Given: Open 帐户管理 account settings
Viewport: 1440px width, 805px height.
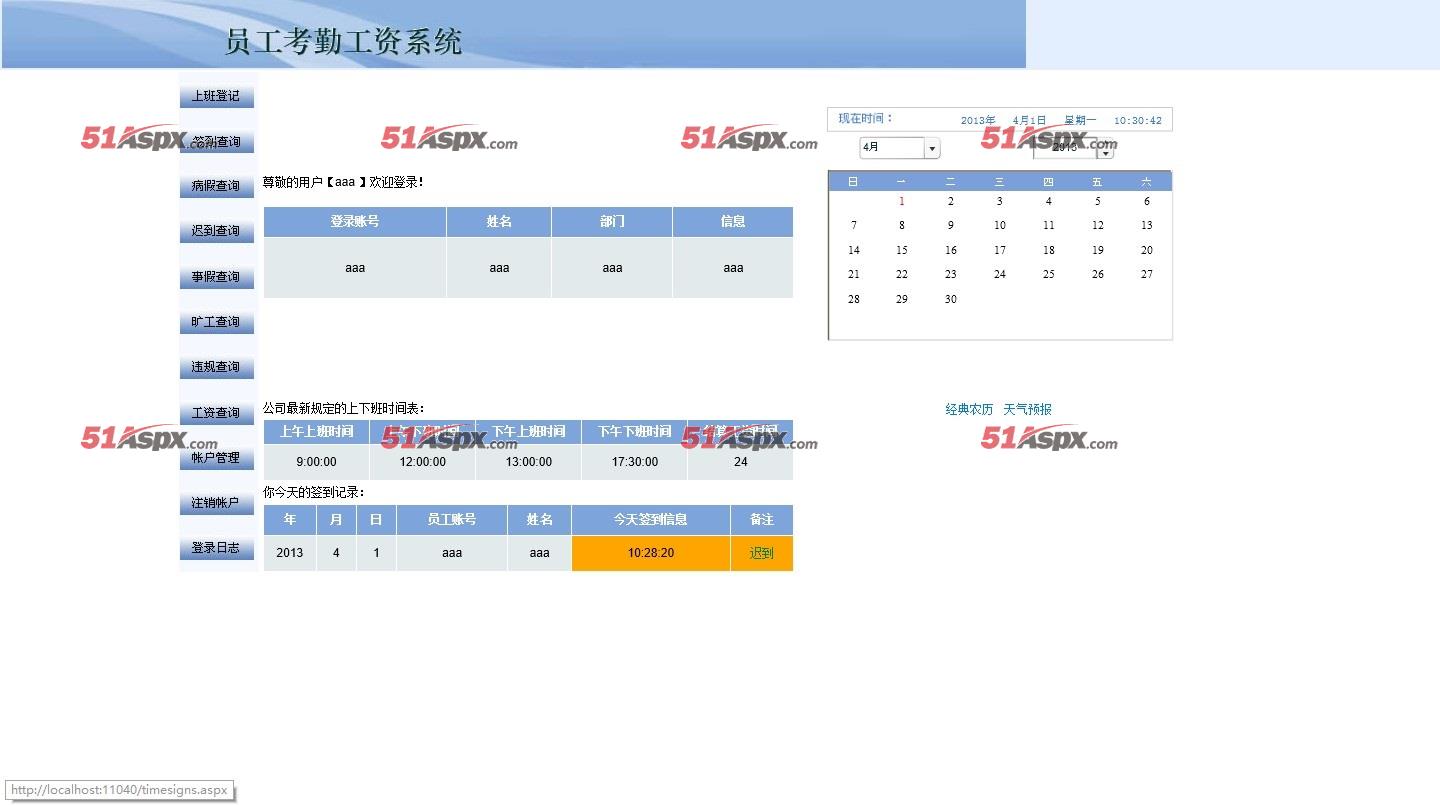Looking at the screenshot, I should point(216,458).
